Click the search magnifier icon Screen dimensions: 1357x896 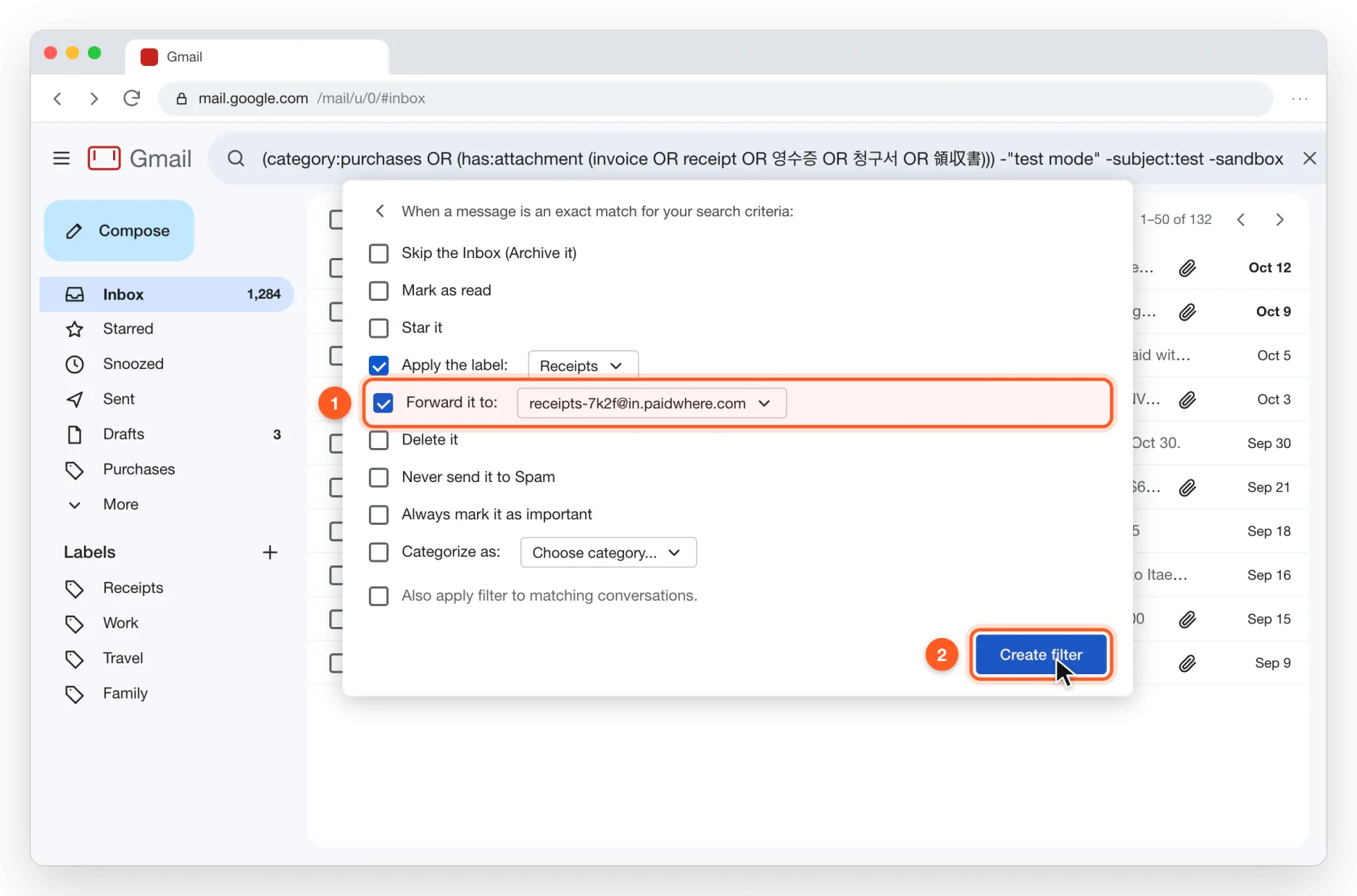(236, 158)
